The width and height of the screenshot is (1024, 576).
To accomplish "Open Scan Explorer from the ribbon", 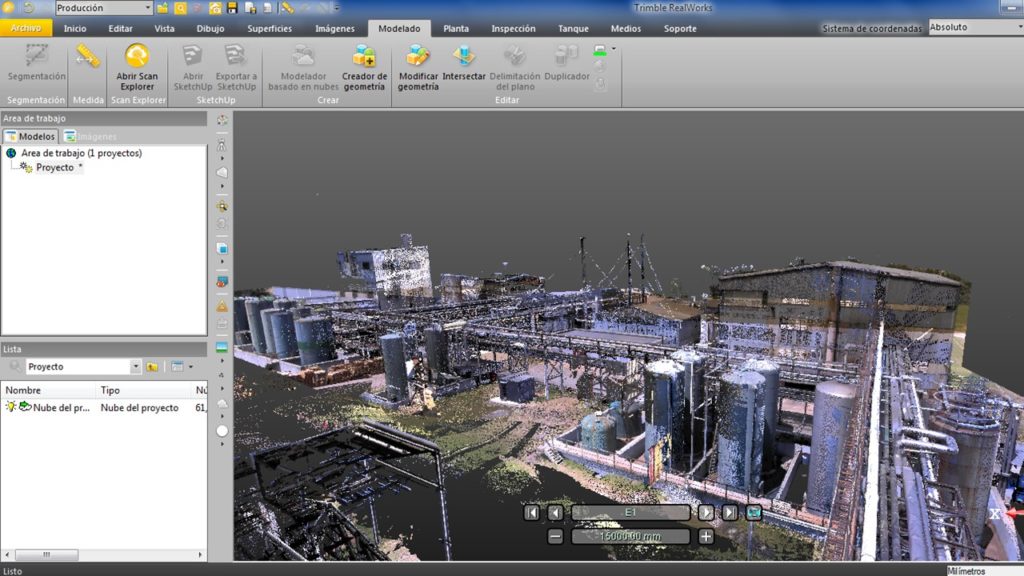I will click(137, 66).
